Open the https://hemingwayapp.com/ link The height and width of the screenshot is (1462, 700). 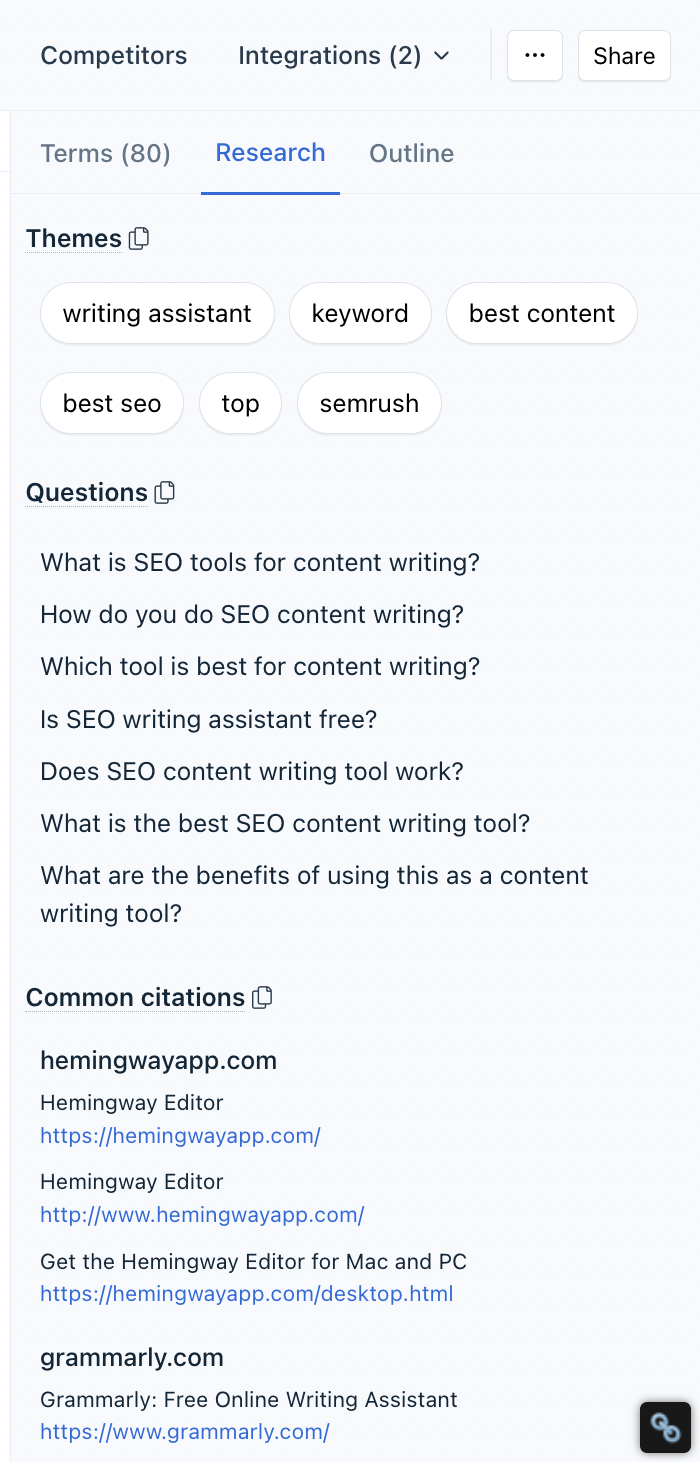point(180,1135)
